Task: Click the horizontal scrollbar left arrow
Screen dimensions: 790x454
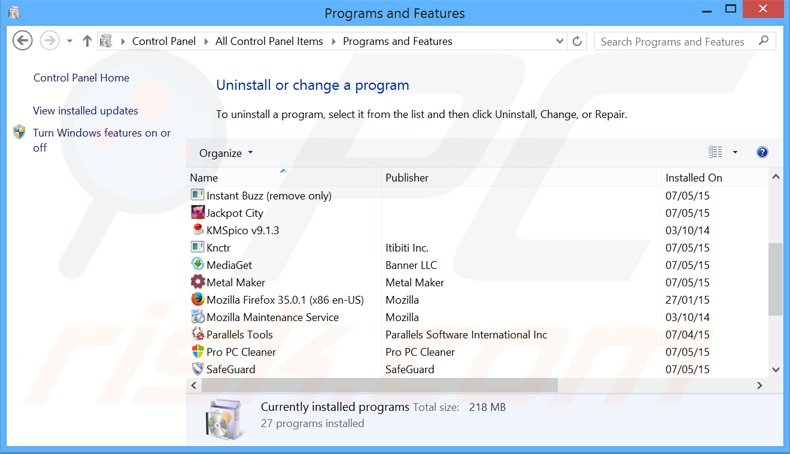Action: point(193,385)
